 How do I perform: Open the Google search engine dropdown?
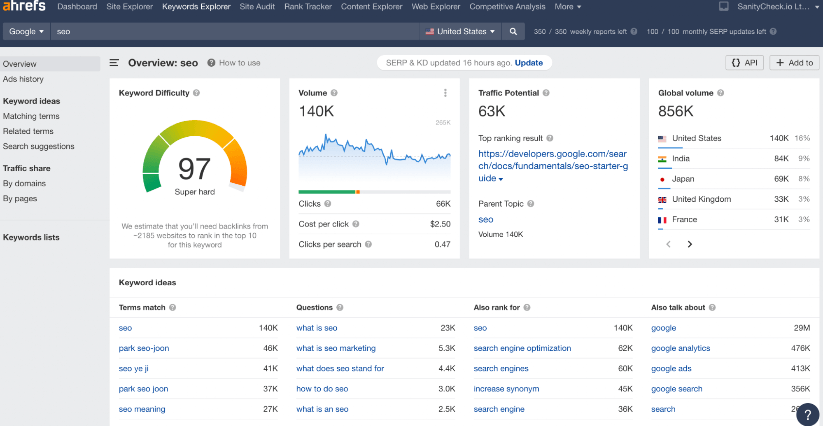tap(27, 31)
